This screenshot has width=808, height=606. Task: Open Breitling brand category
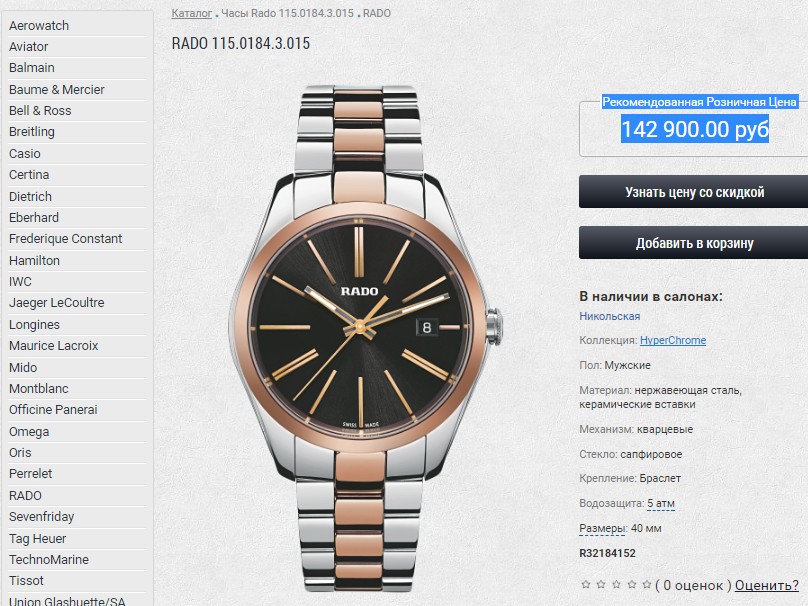click(31, 132)
